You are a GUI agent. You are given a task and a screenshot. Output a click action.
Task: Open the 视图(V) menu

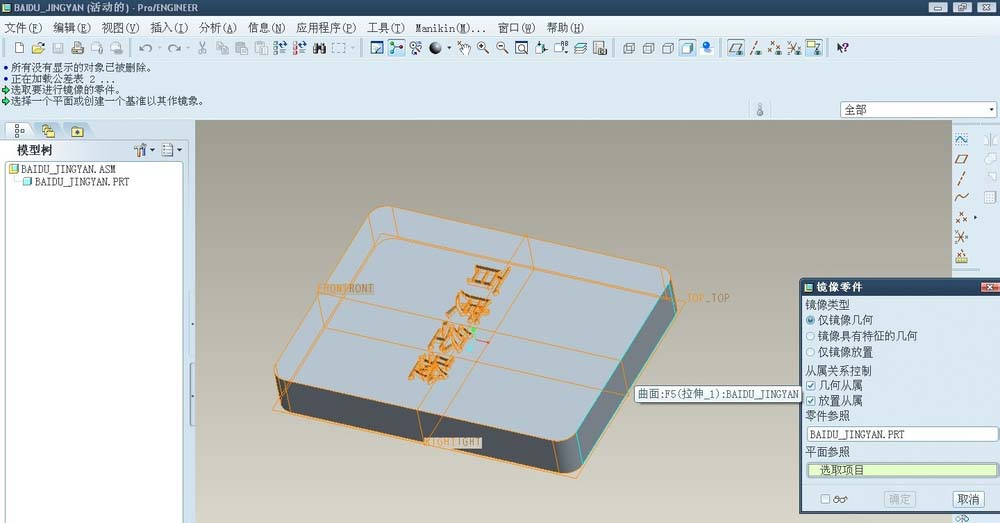tap(120, 28)
